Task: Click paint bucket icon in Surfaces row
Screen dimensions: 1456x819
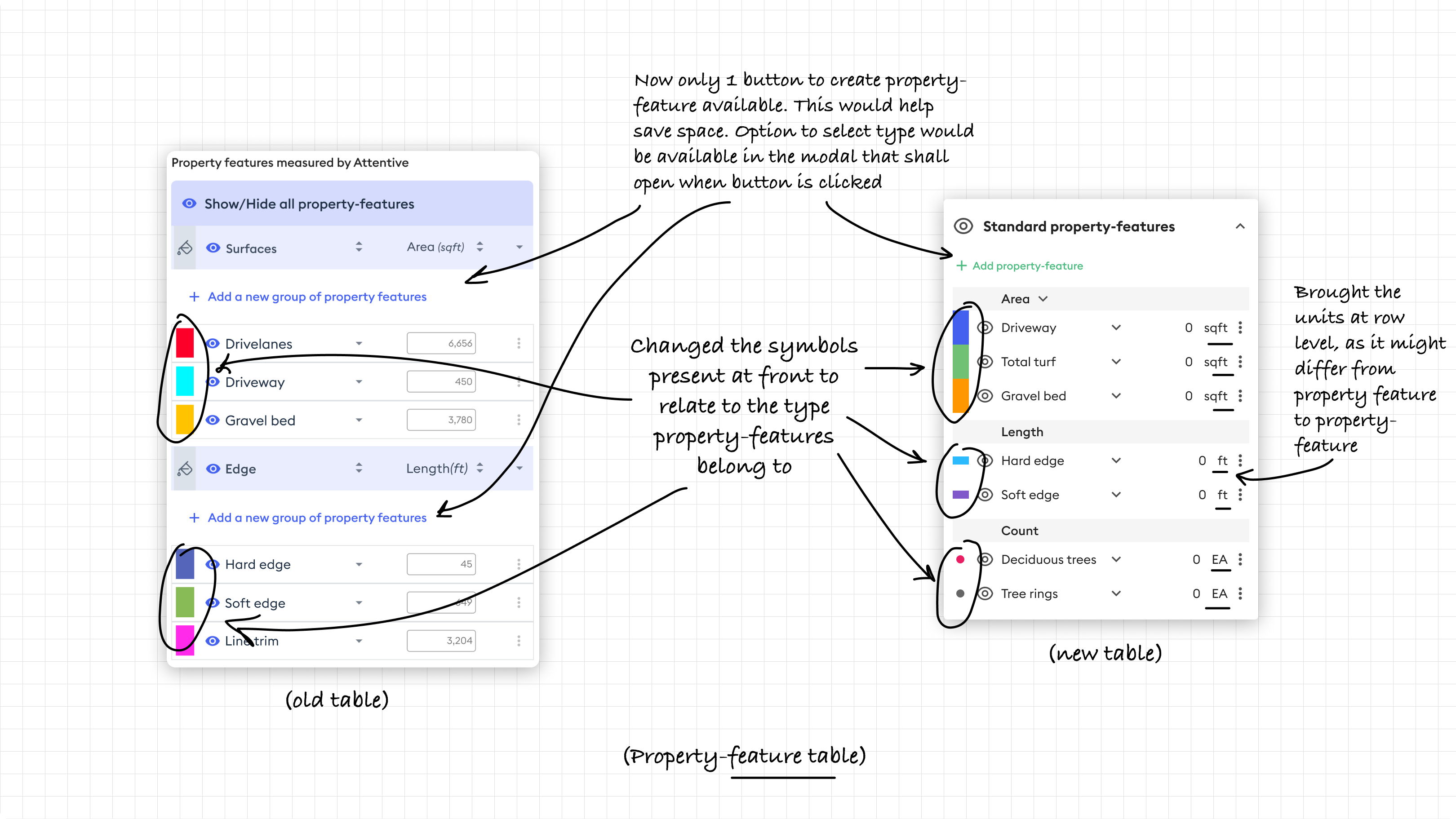Action: coord(185,248)
